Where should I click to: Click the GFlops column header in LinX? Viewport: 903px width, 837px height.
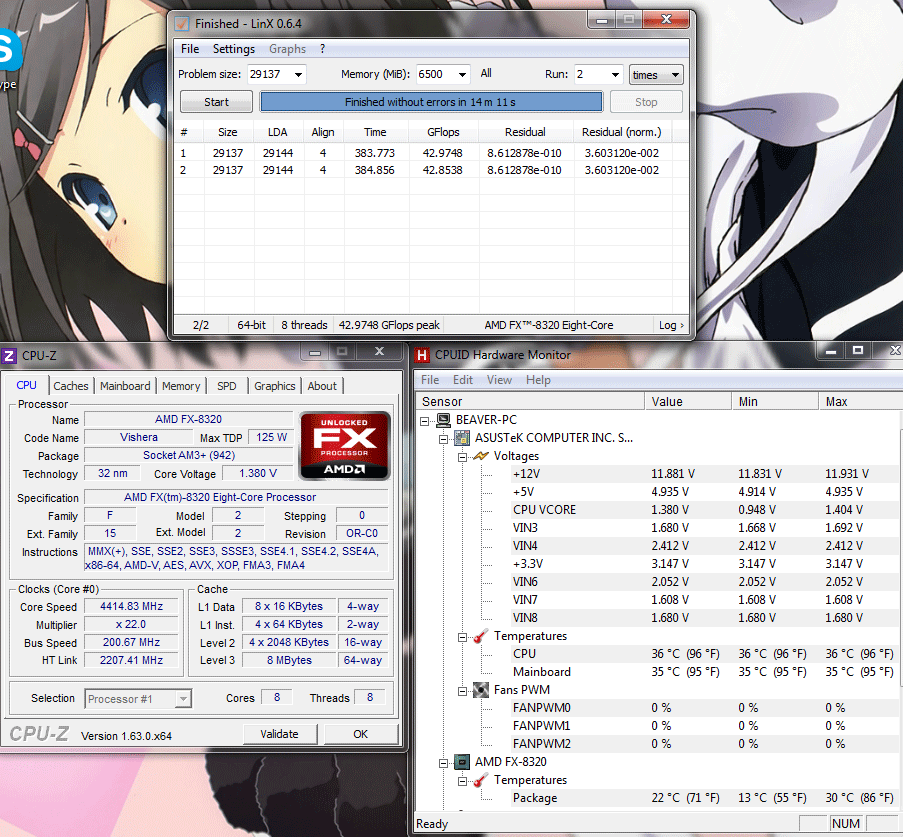click(x=443, y=132)
